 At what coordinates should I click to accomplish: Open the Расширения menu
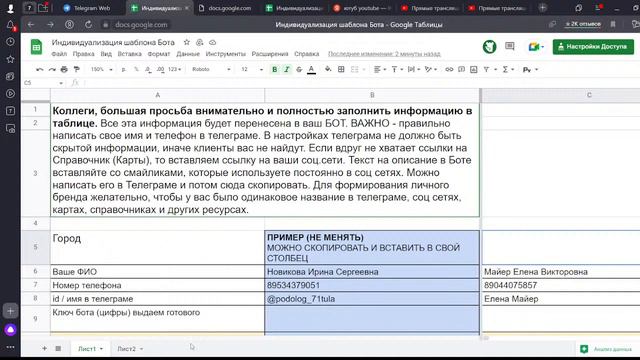(x=270, y=54)
